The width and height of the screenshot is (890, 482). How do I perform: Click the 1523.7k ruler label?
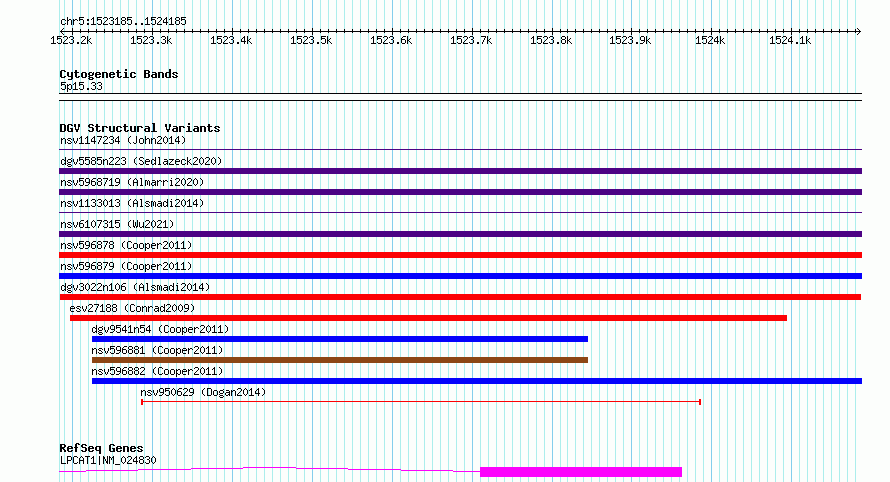tap(471, 40)
